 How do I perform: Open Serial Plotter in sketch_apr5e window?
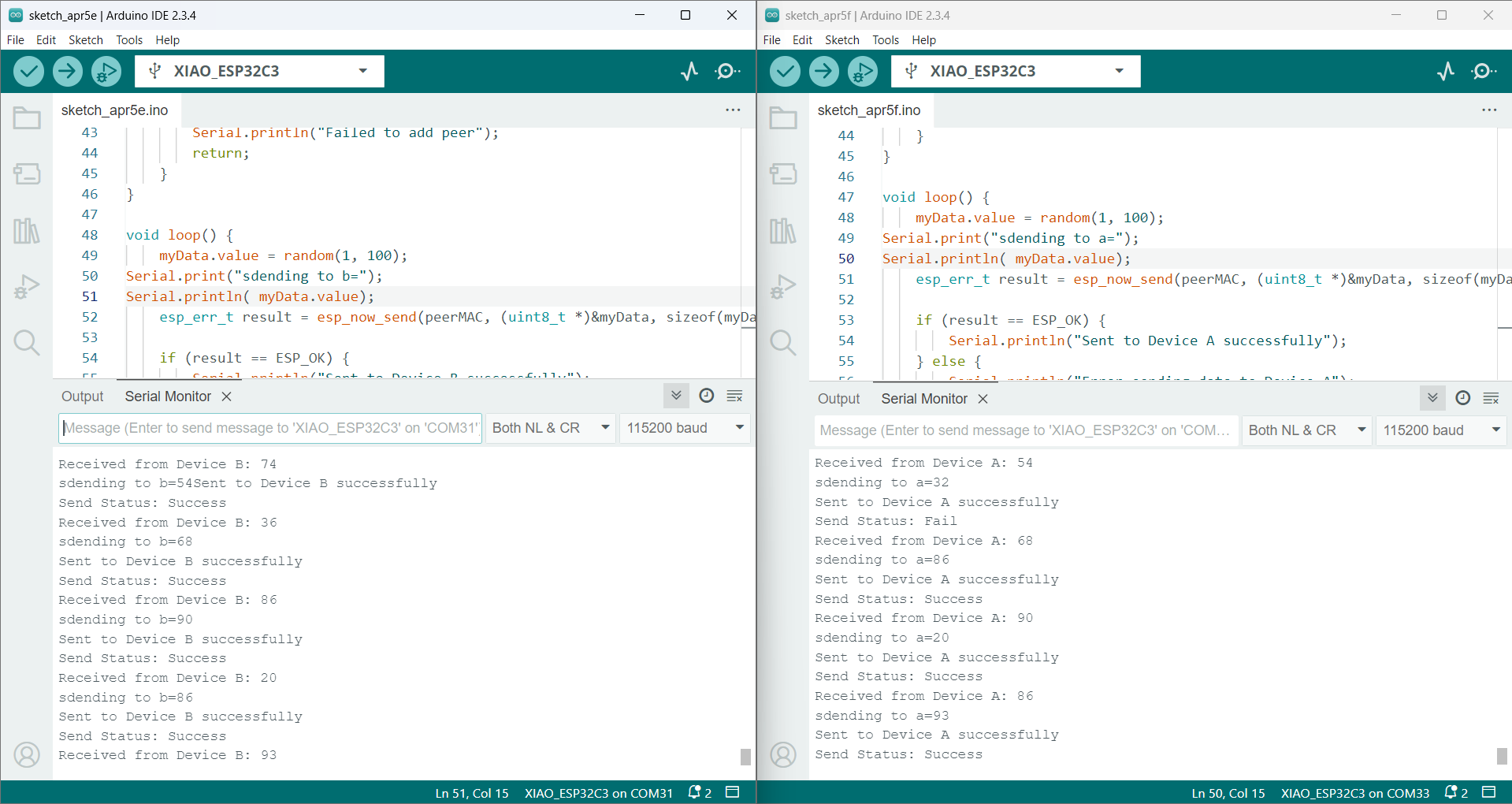click(x=689, y=72)
